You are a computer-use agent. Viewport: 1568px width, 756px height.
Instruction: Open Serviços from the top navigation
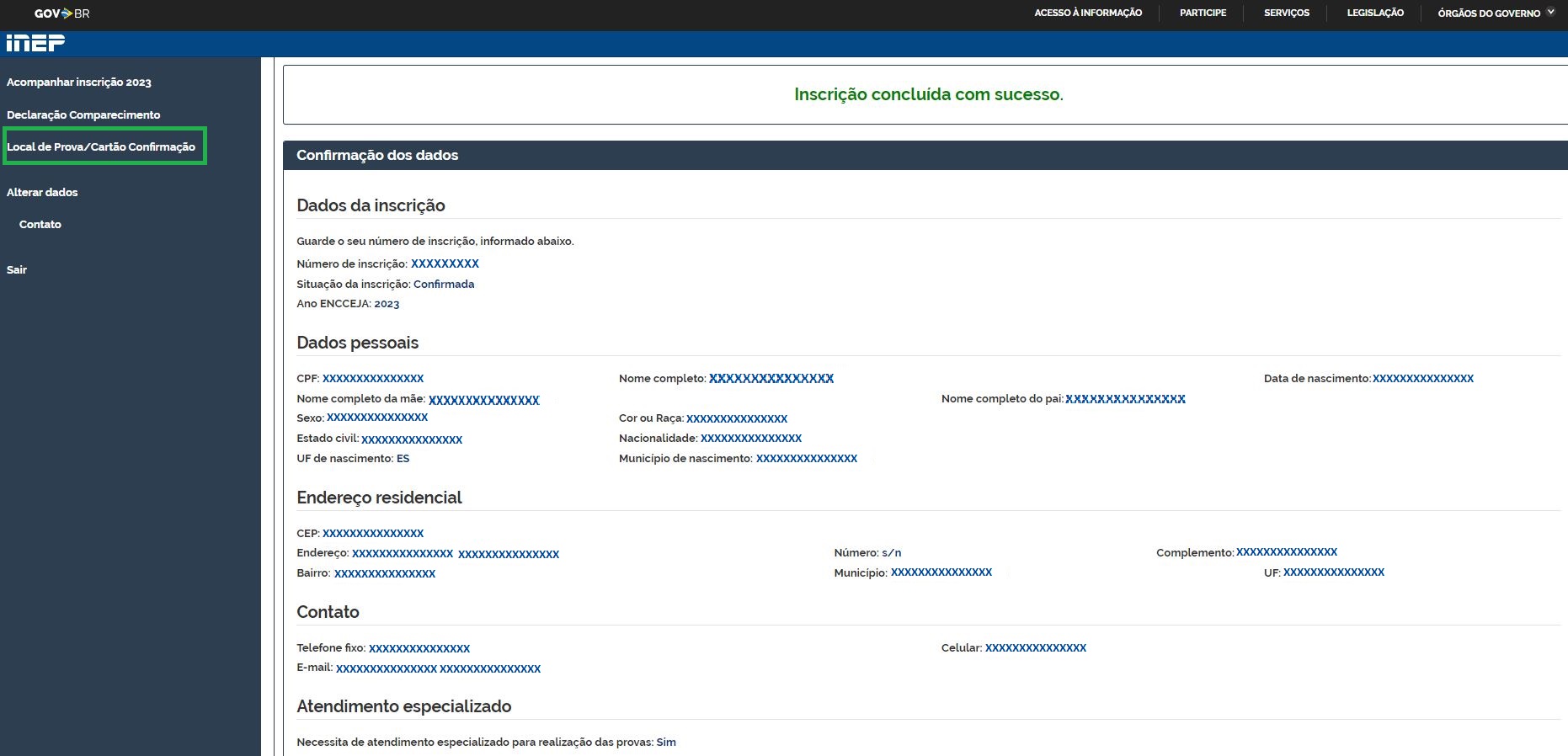tap(1286, 13)
